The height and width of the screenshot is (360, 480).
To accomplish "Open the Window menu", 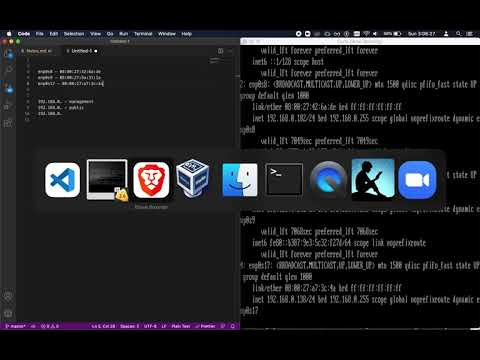I will click(x=167, y=34).
